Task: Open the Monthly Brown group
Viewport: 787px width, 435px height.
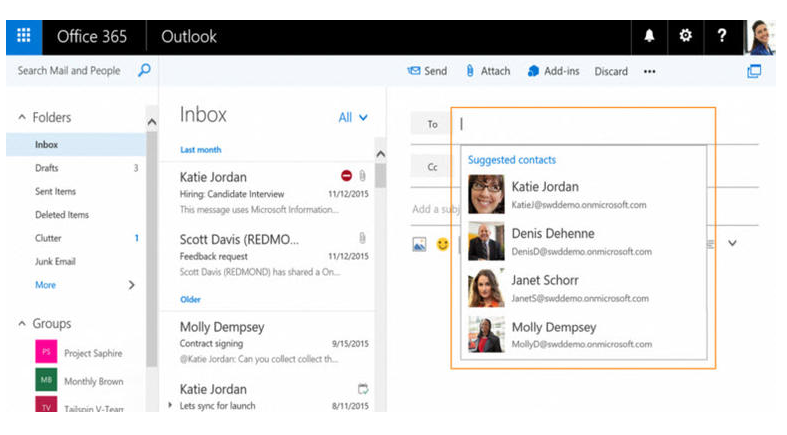Action: [94, 381]
